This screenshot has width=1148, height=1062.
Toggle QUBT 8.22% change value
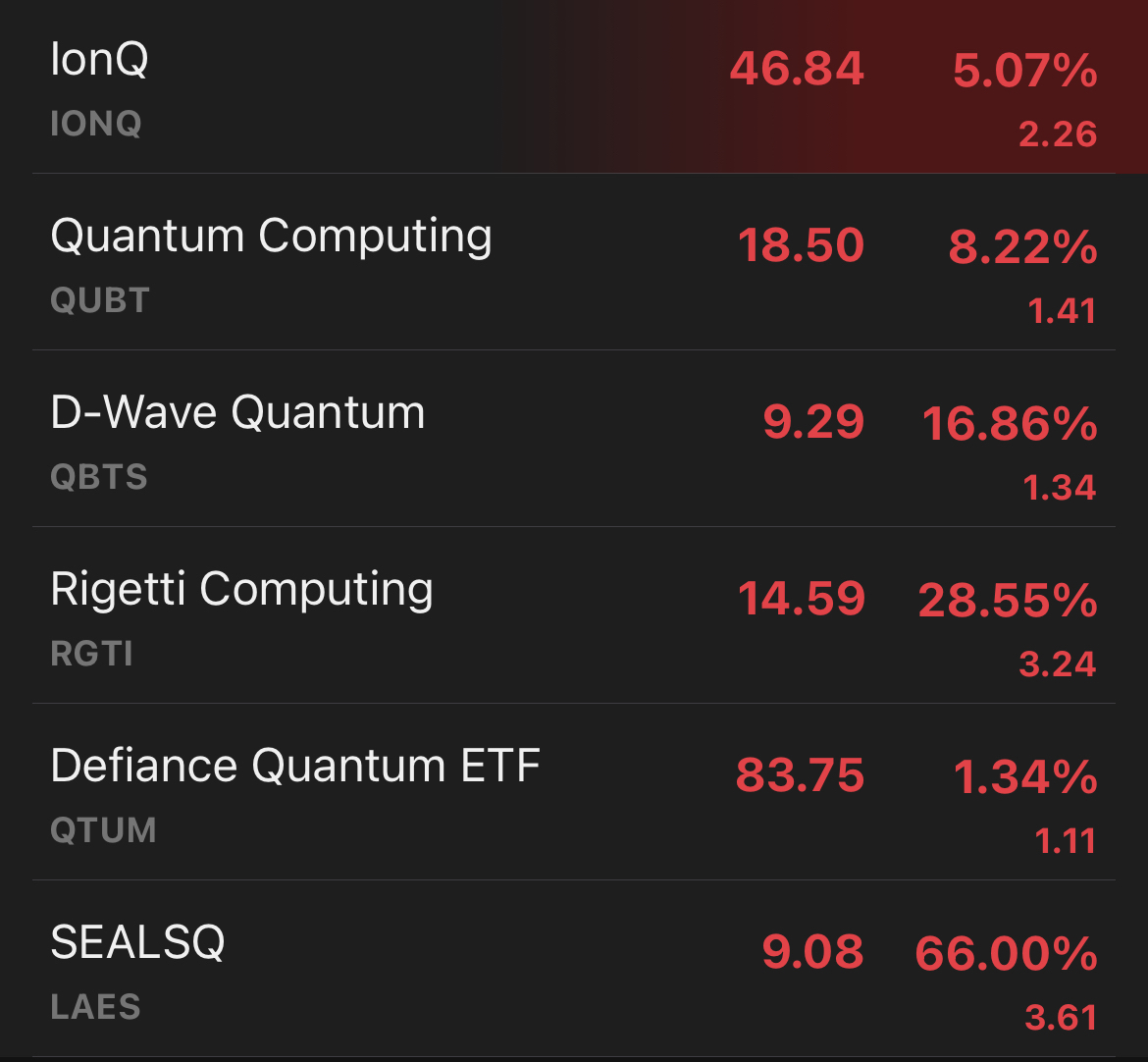(x=1022, y=247)
